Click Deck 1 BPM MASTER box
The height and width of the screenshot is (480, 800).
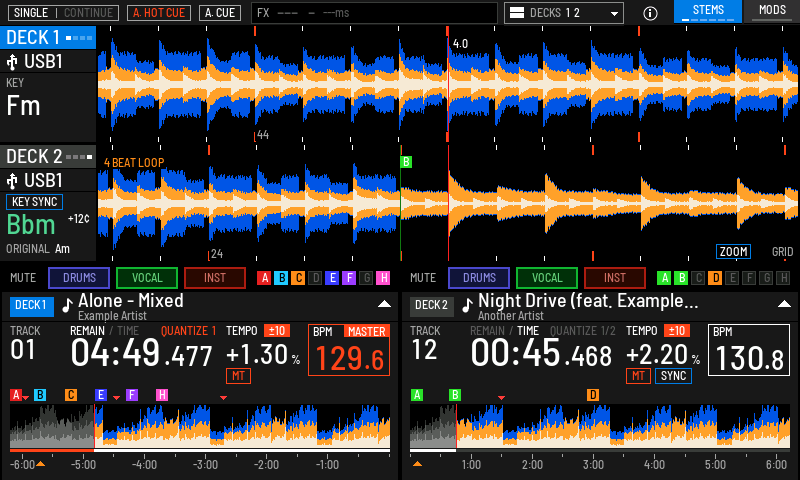point(349,350)
